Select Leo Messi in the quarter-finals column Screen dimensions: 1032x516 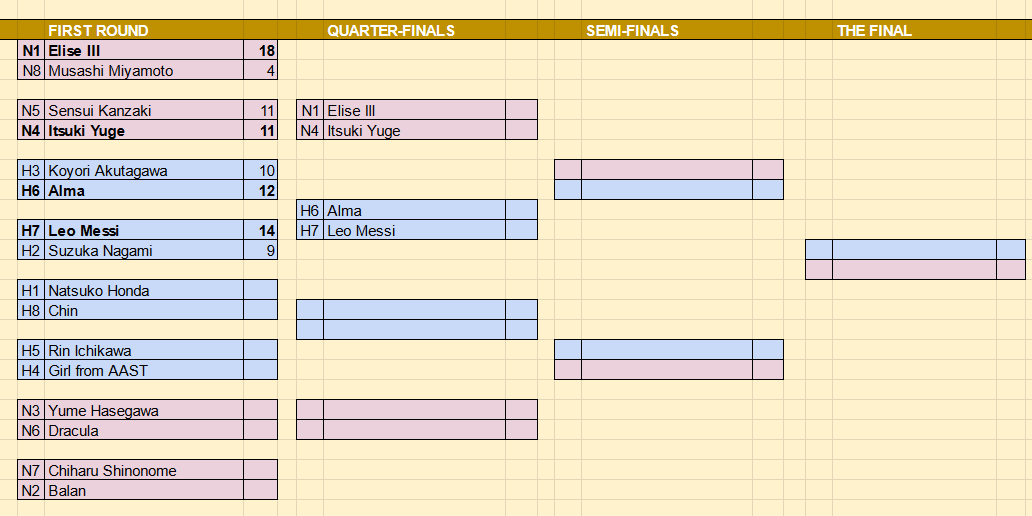click(x=414, y=230)
